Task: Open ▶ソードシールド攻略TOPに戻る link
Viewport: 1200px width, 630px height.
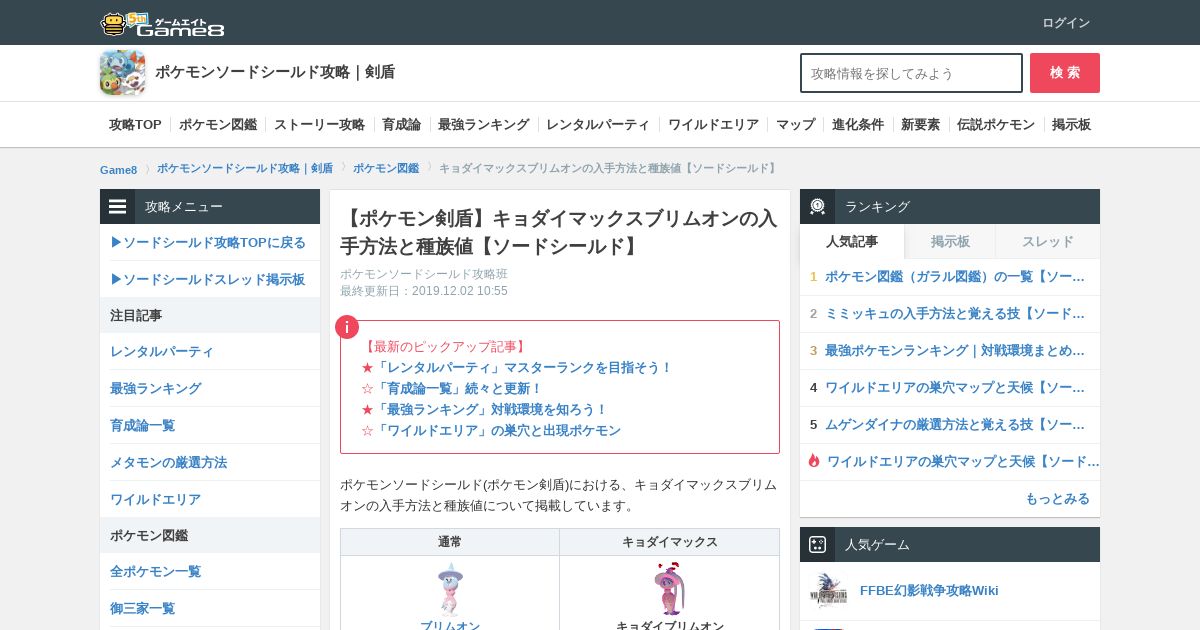Action: tap(208, 243)
